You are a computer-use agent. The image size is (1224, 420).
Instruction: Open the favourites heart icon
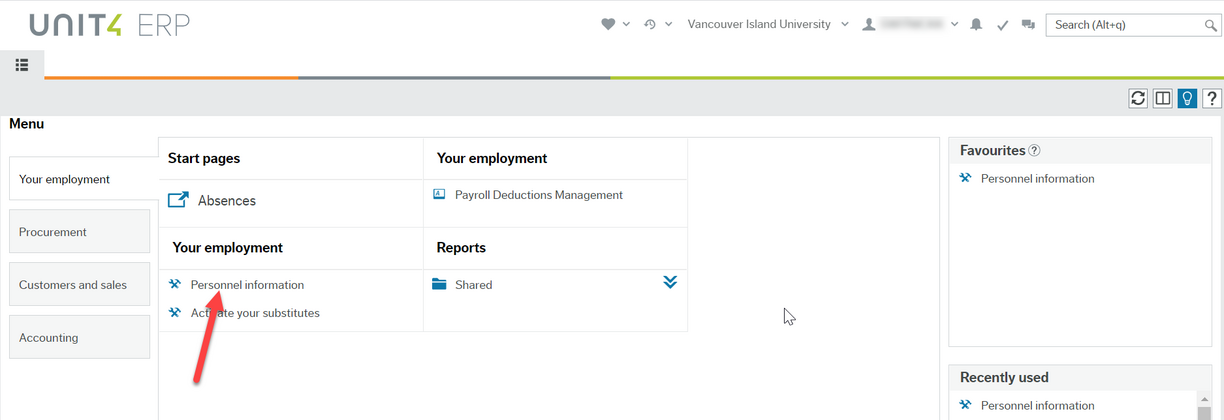tap(608, 25)
